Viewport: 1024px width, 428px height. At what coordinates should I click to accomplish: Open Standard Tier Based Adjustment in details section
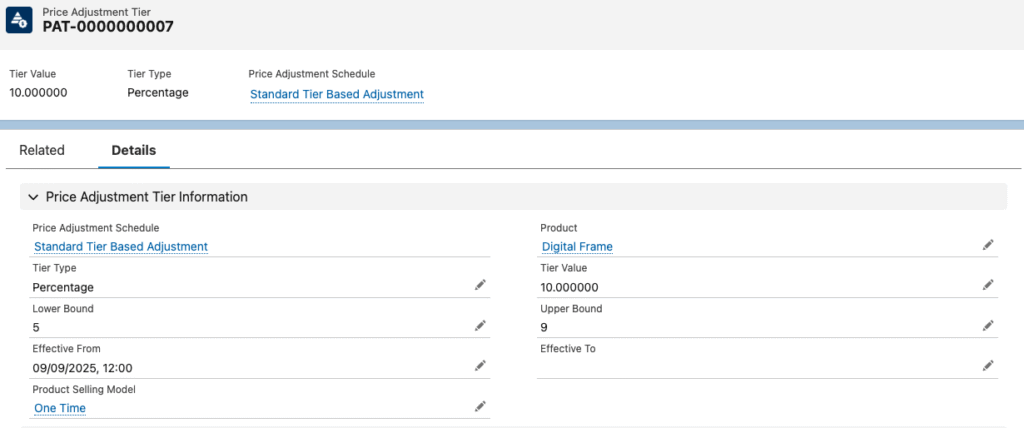coord(121,246)
